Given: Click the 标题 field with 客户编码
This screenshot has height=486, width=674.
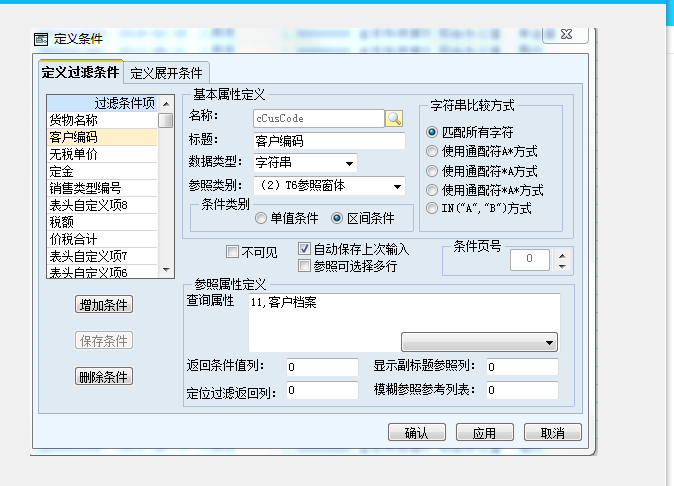Looking at the screenshot, I should [329, 141].
